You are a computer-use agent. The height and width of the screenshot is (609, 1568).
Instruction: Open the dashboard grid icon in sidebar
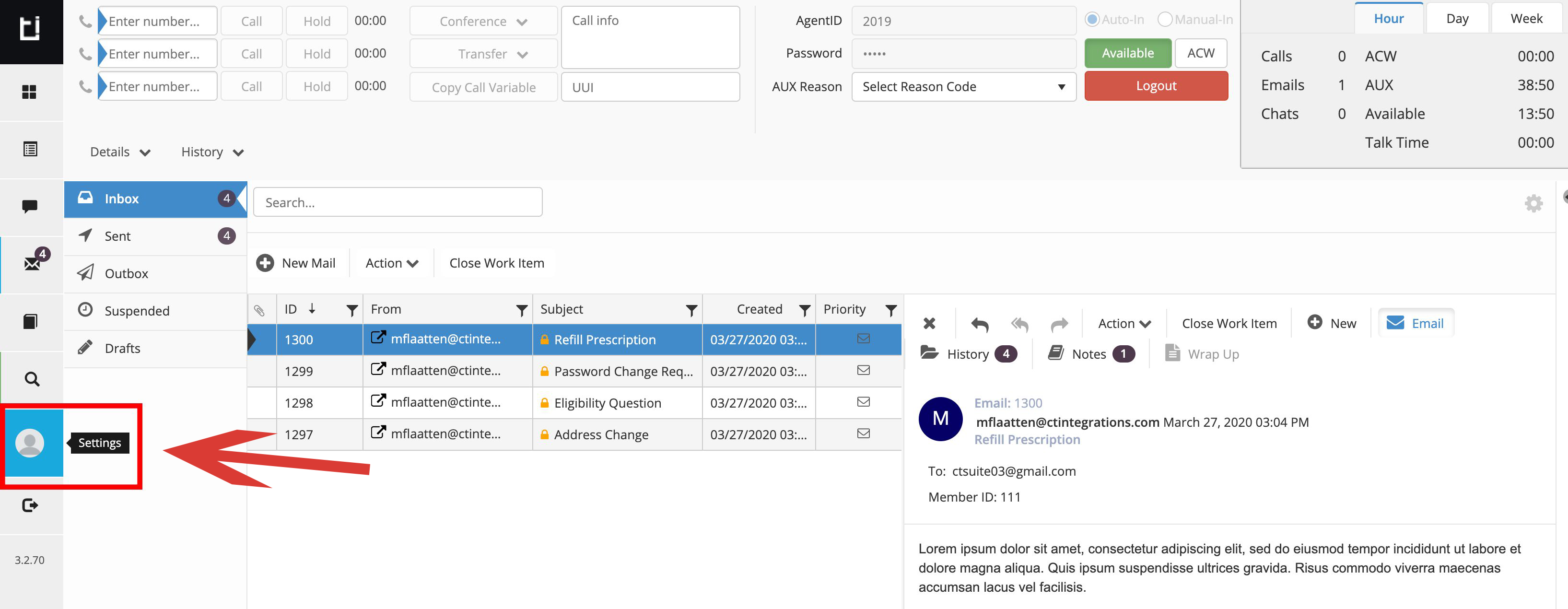(x=29, y=92)
